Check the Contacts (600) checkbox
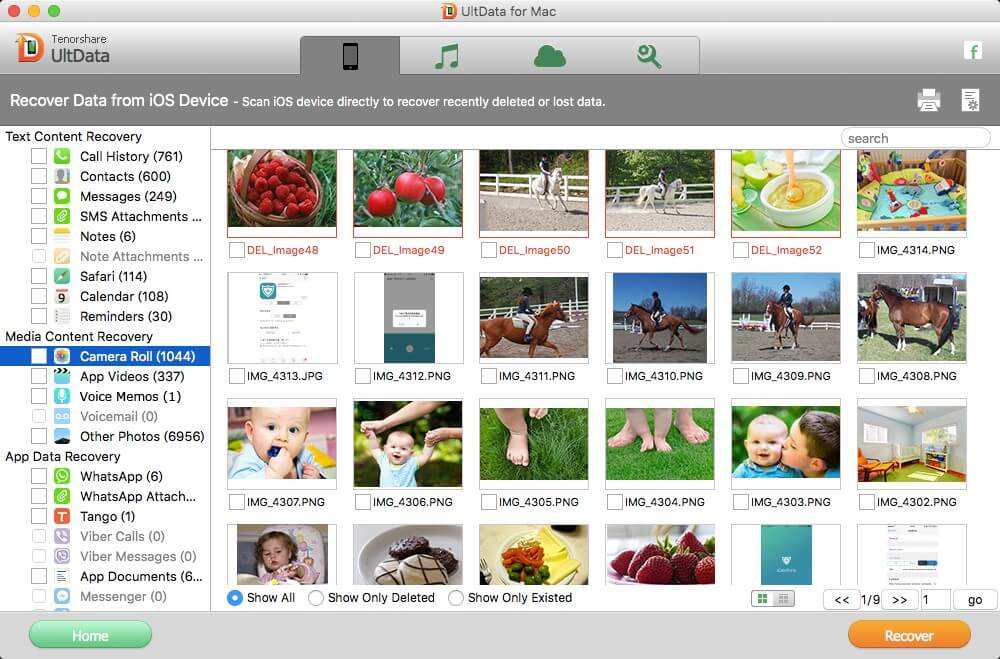This screenshot has height=659, width=1000. click(39, 176)
